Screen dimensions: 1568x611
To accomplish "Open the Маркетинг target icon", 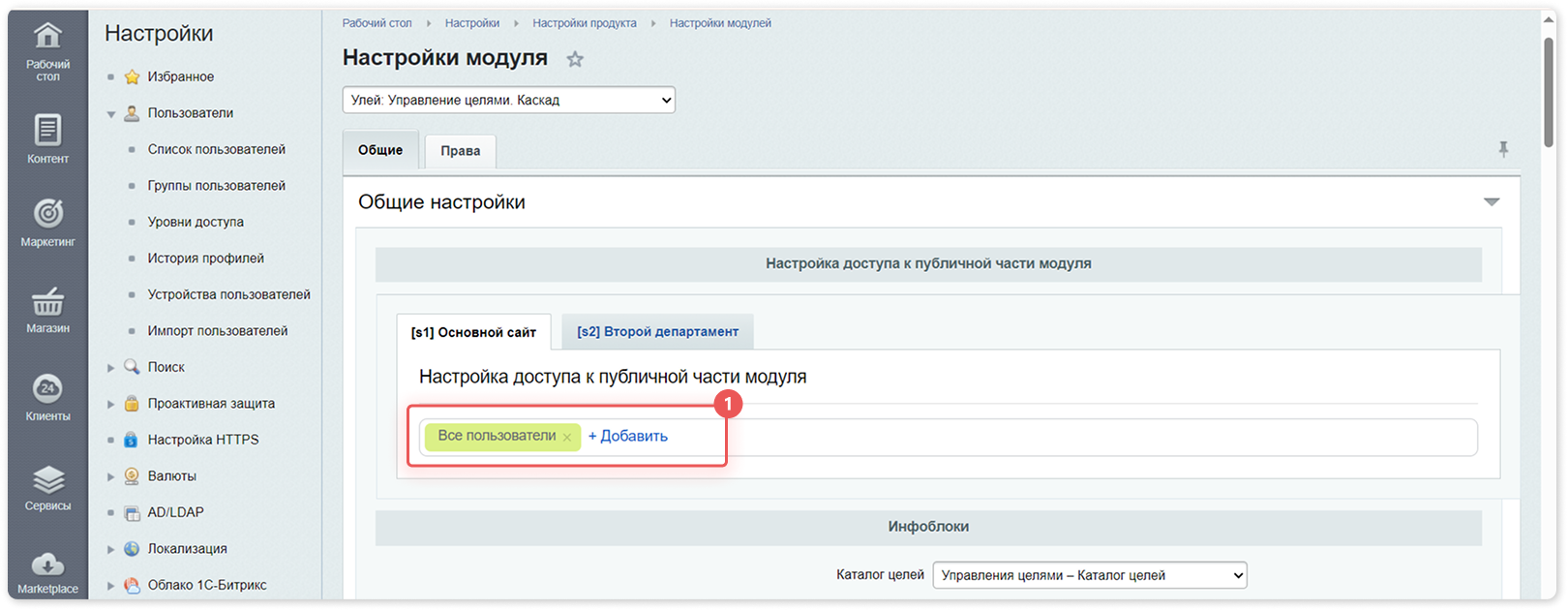I will [47, 214].
